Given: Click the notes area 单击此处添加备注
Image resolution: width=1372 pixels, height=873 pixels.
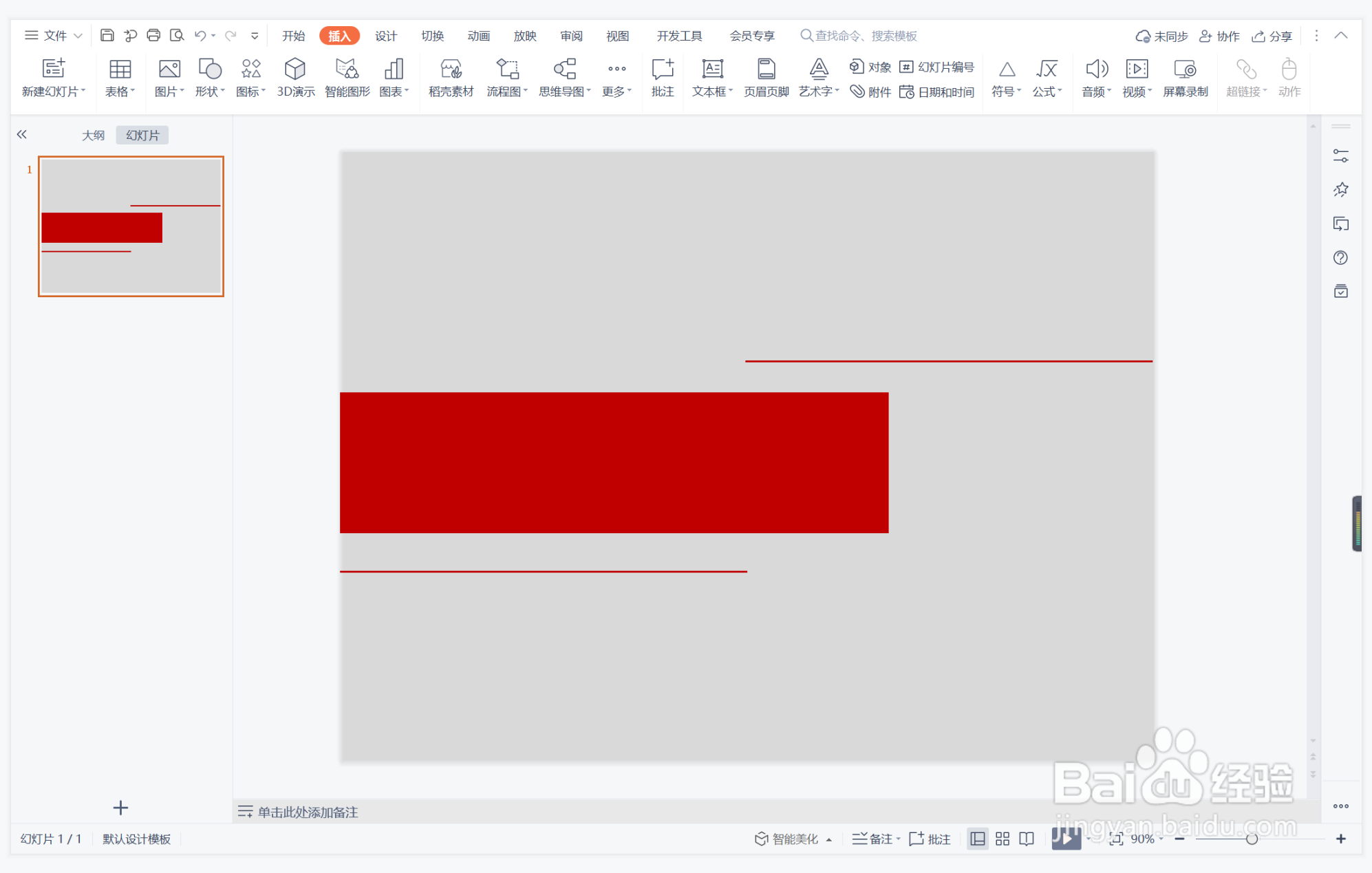Looking at the screenshot, I should tap(308, 812).
